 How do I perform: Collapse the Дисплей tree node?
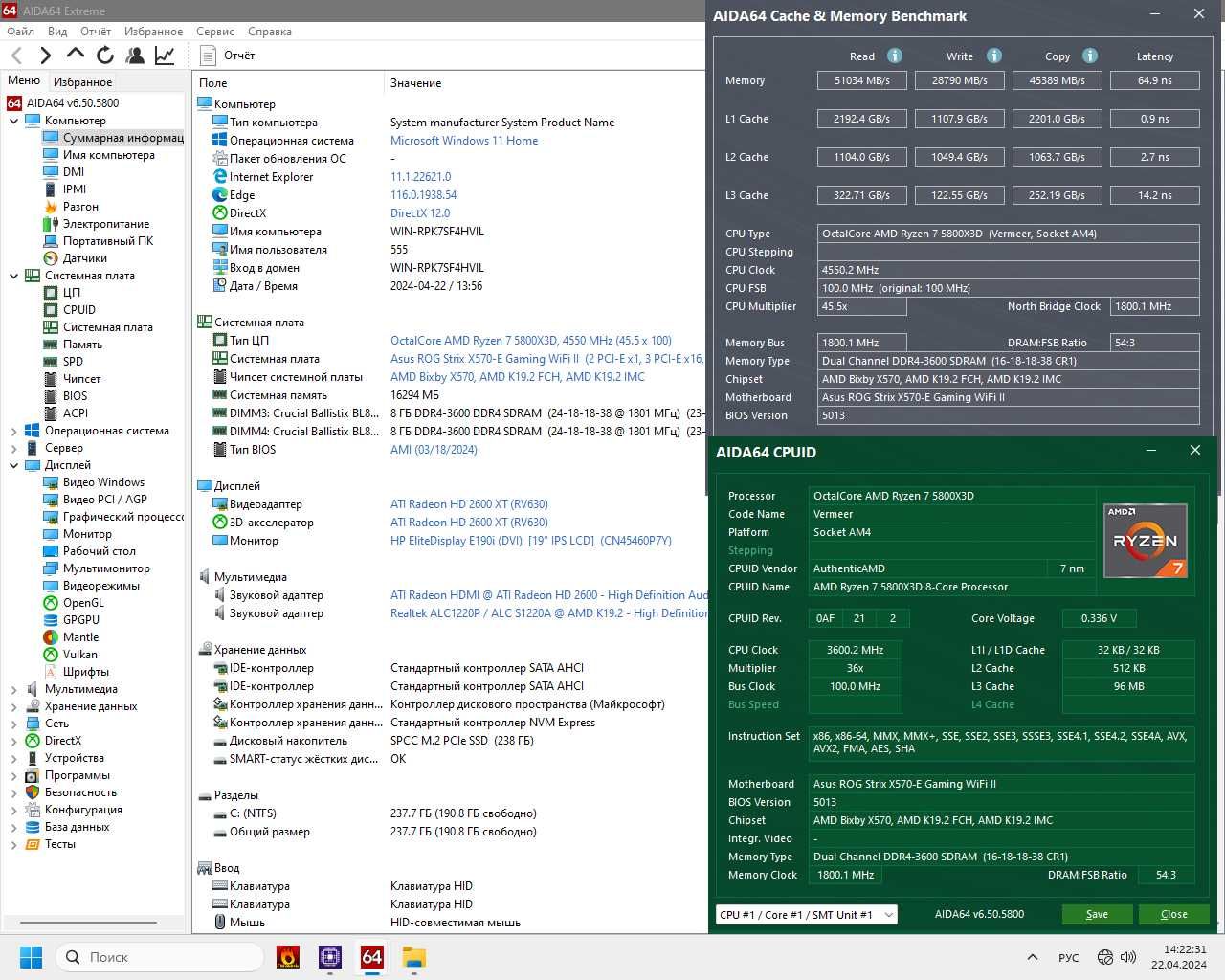click(x=13, y=465)
